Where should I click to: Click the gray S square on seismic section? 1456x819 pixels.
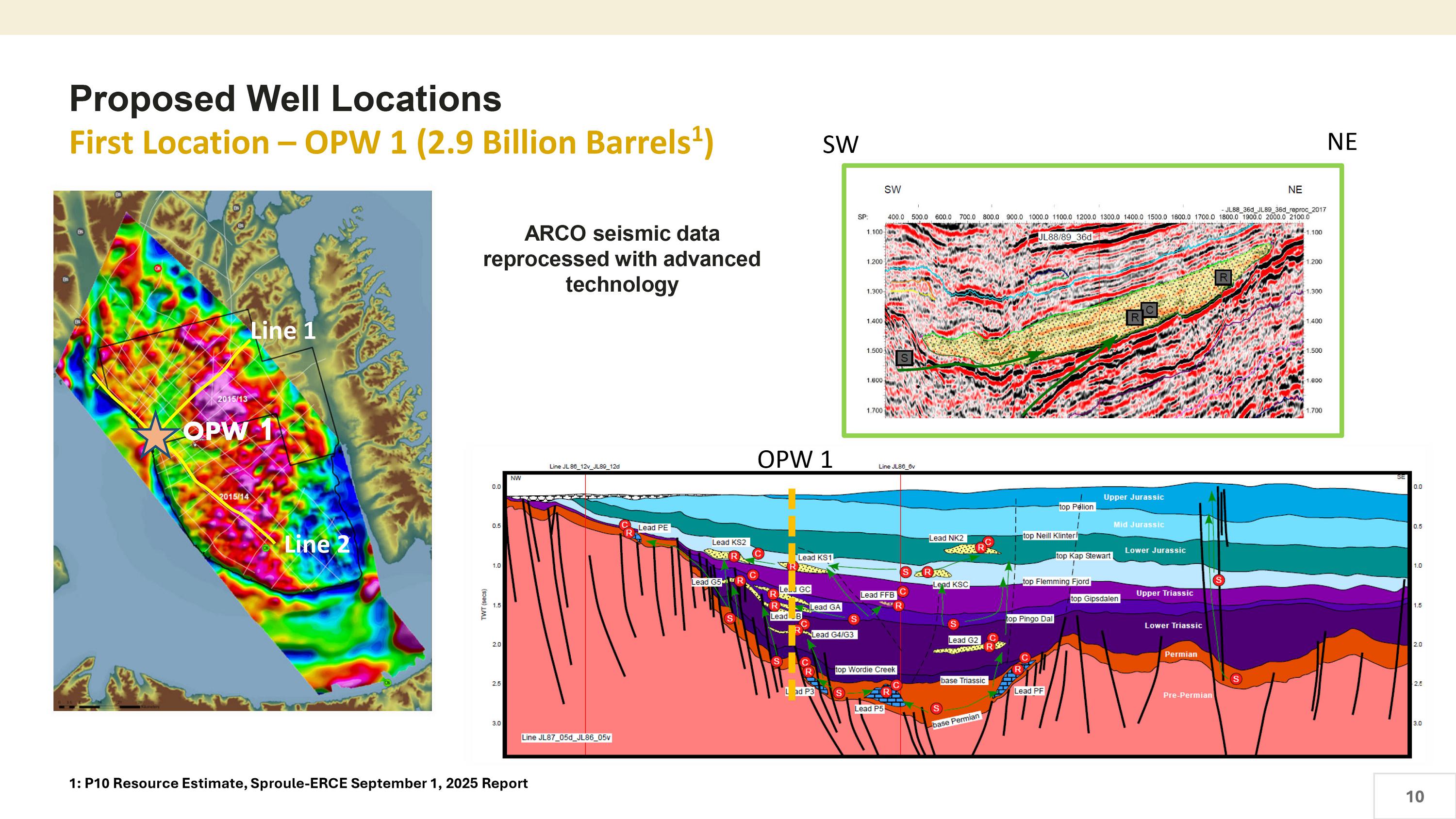904,358
